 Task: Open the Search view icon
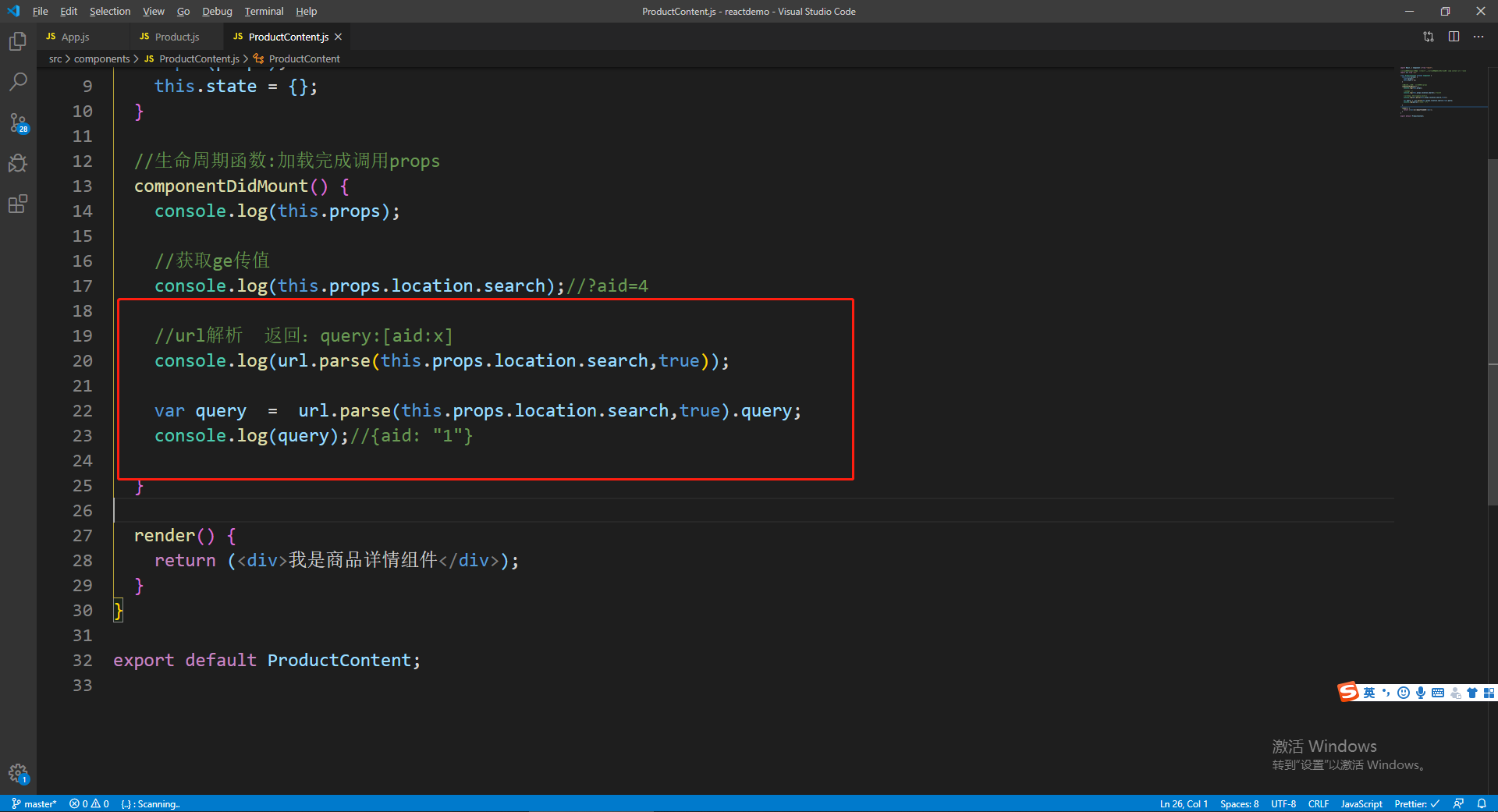click(x=18, y=82)
